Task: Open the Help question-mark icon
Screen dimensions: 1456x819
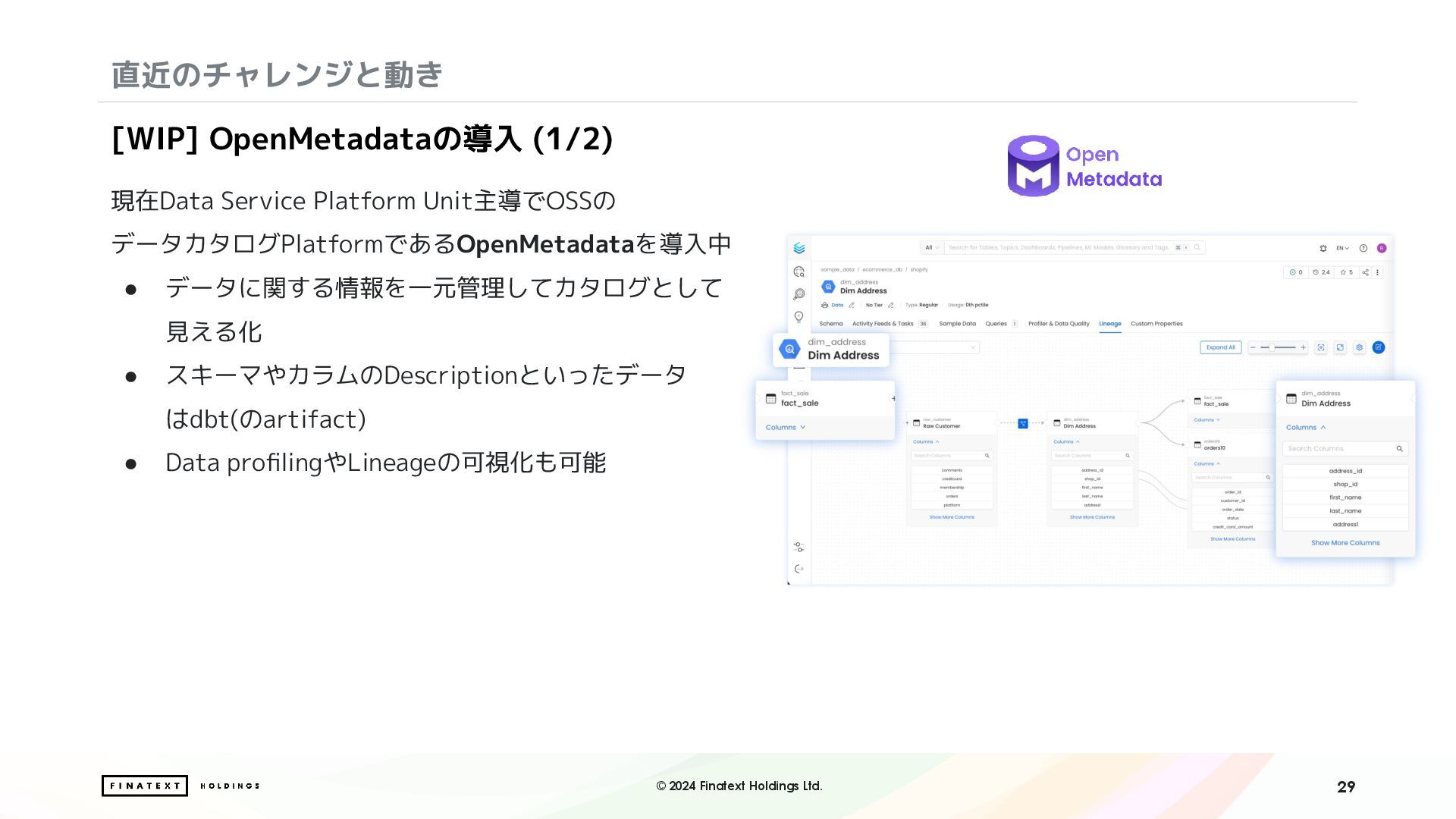Action: coord(1363,248)
